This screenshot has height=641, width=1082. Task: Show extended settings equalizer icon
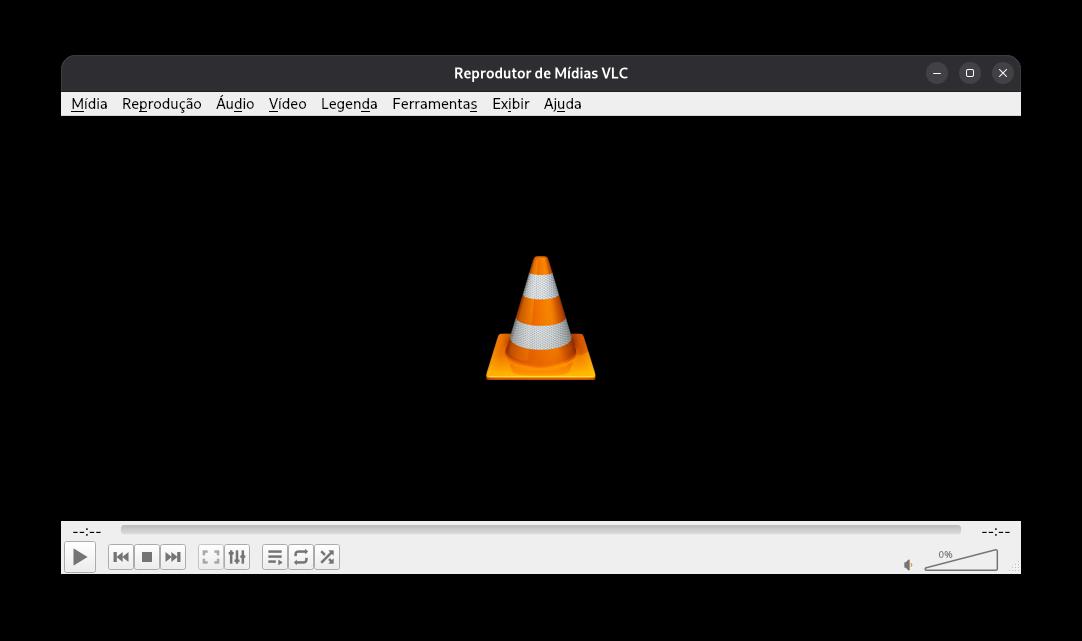[x=237, y=557]
